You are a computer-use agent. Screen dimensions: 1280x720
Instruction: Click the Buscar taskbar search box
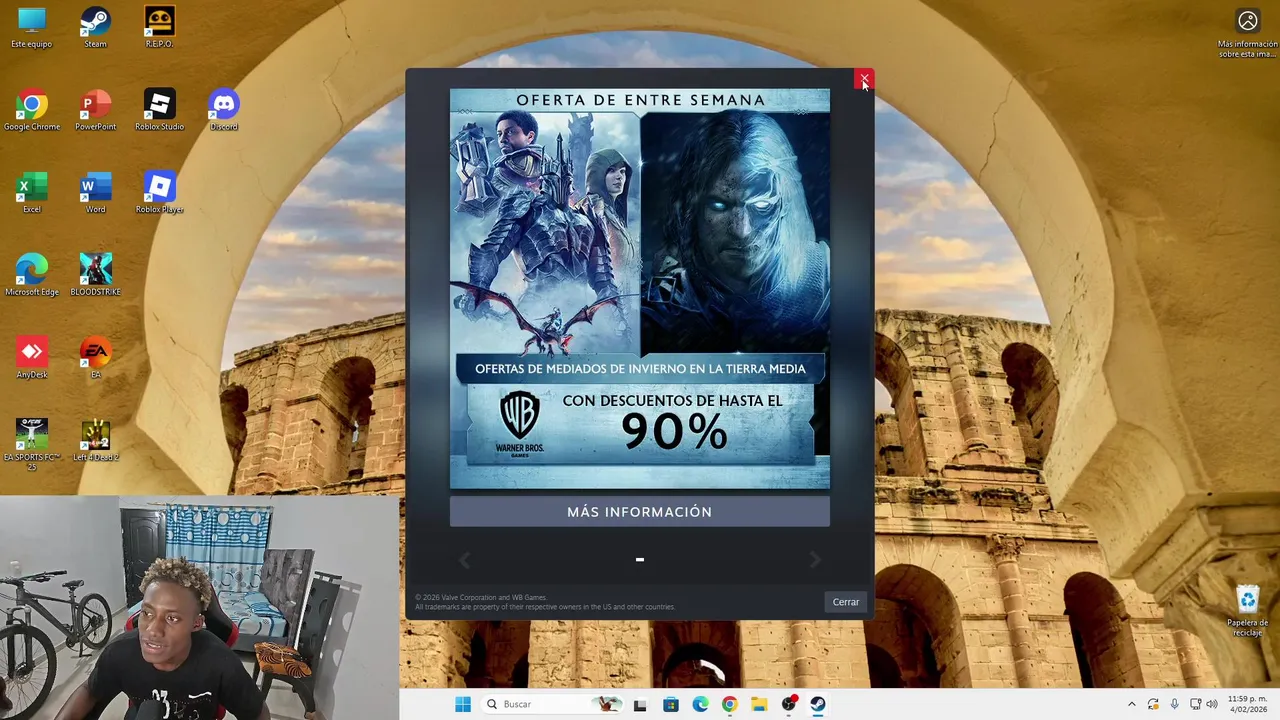click(552, 704)
